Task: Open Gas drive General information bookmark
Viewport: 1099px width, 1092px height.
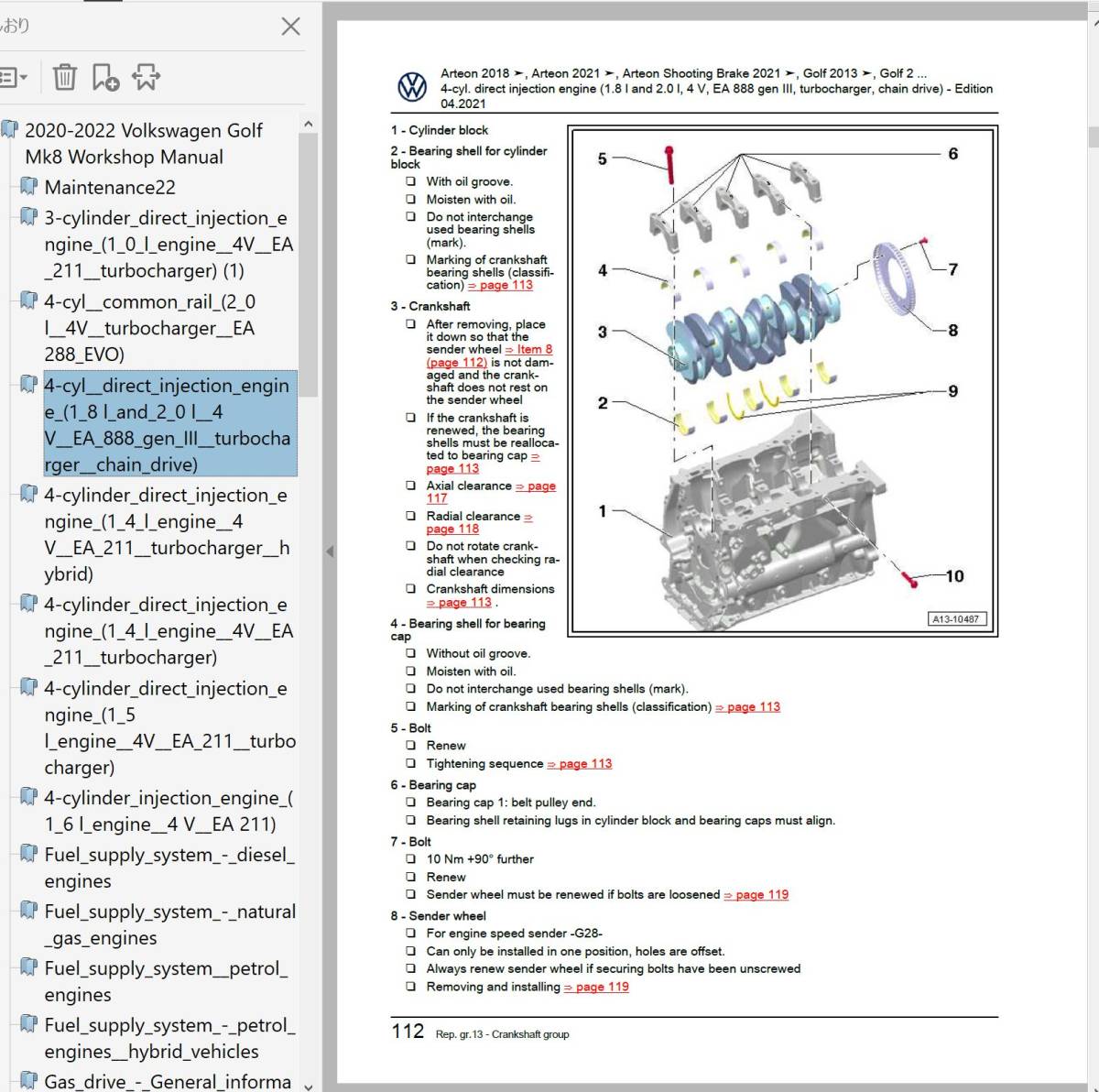Action: point(169,1082)
